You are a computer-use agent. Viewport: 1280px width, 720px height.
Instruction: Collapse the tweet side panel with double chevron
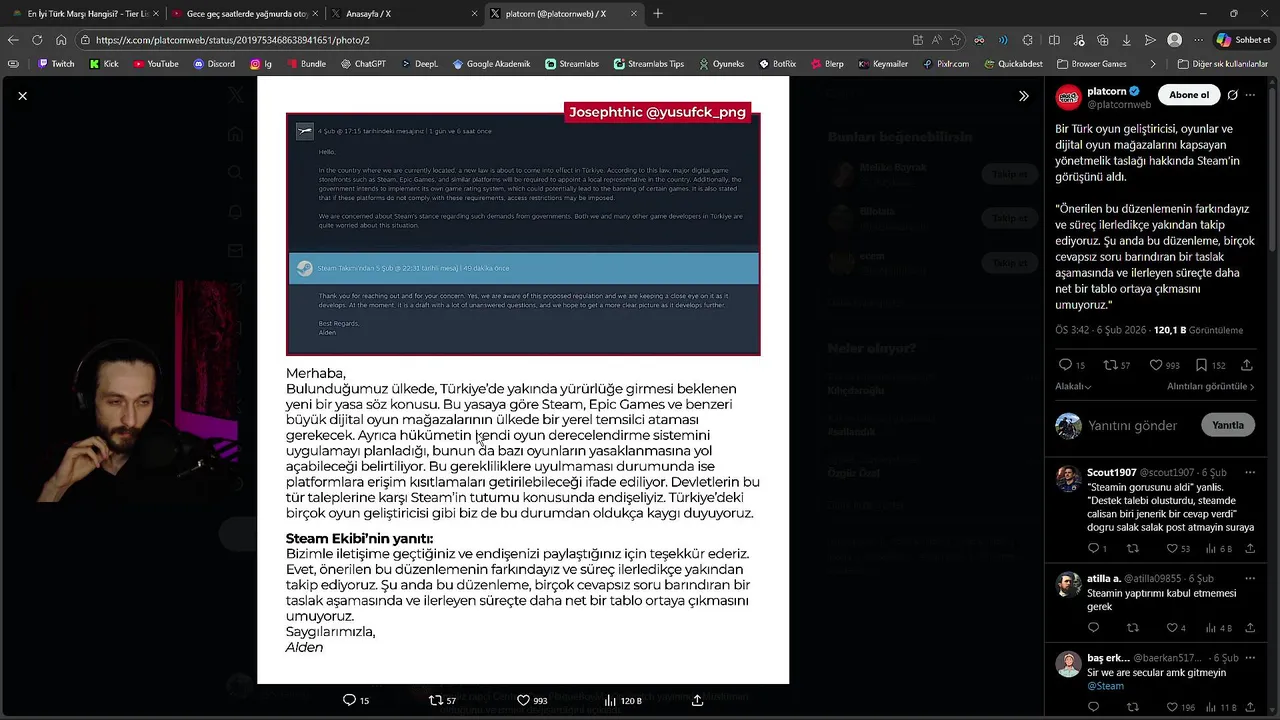click(1023, 96)
